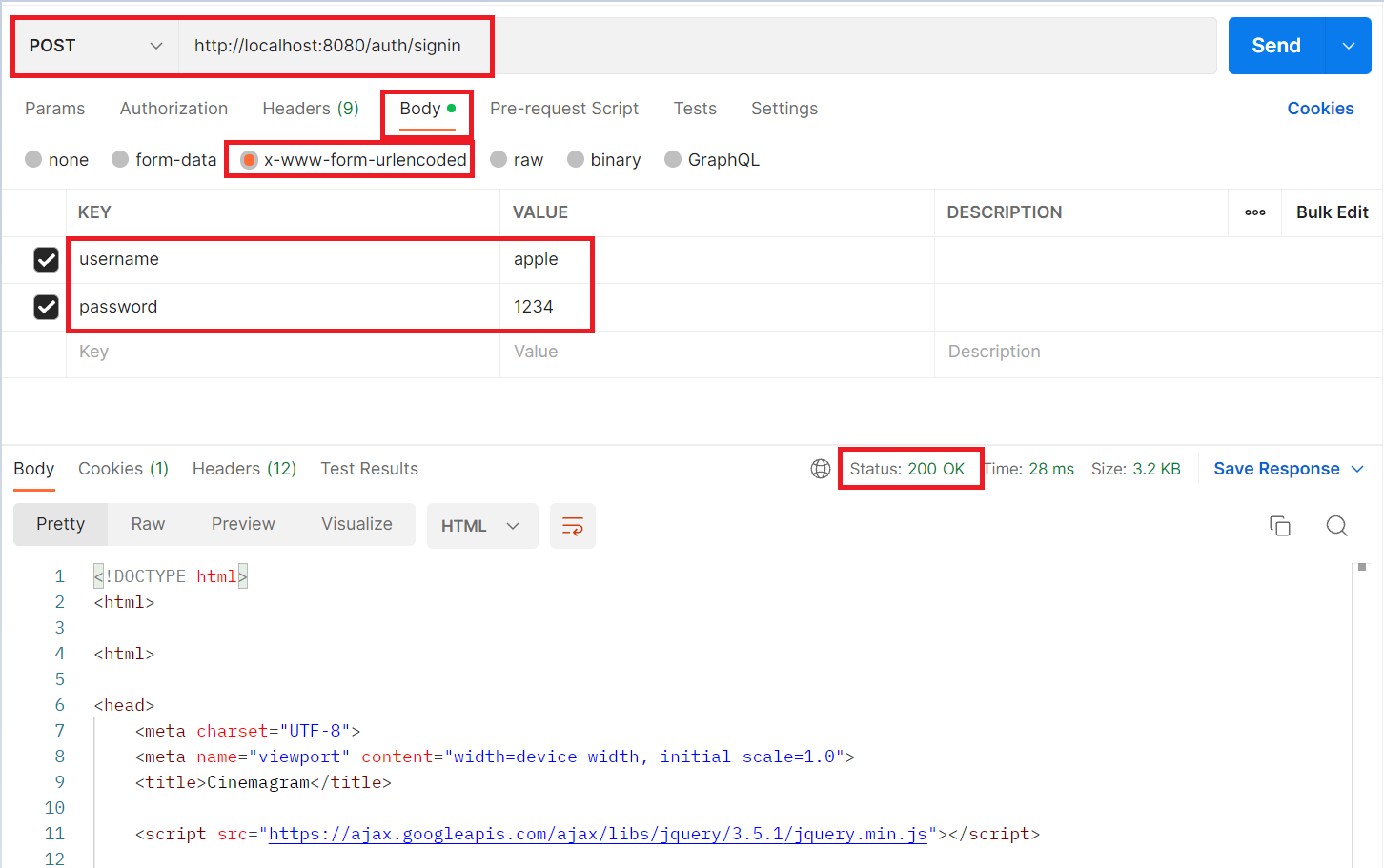
Task: Click the DESCRIPTION column header
Action: [1005, 212]
